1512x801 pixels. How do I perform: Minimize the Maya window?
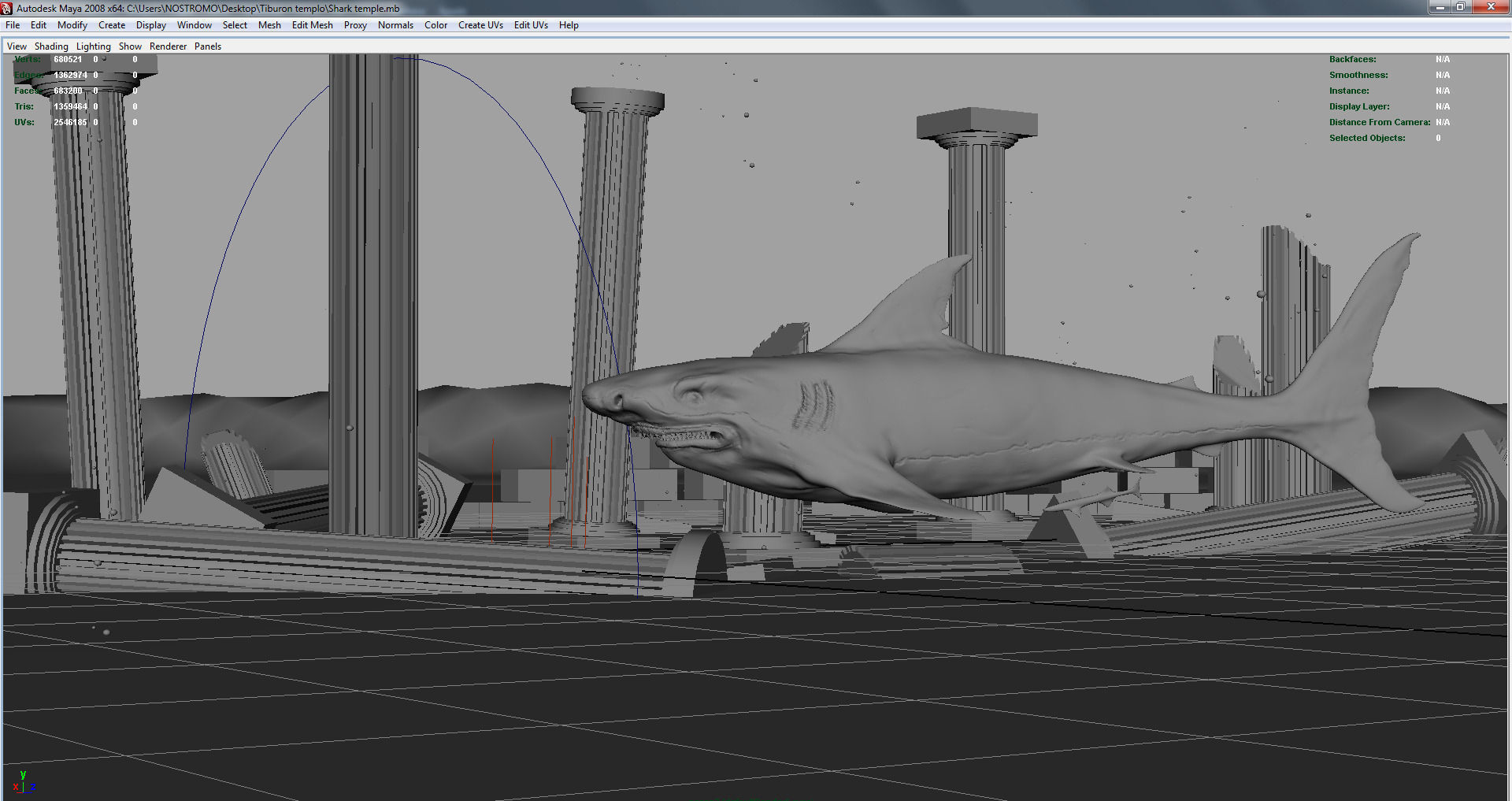pyautogui.click(x=1440, y=7)
